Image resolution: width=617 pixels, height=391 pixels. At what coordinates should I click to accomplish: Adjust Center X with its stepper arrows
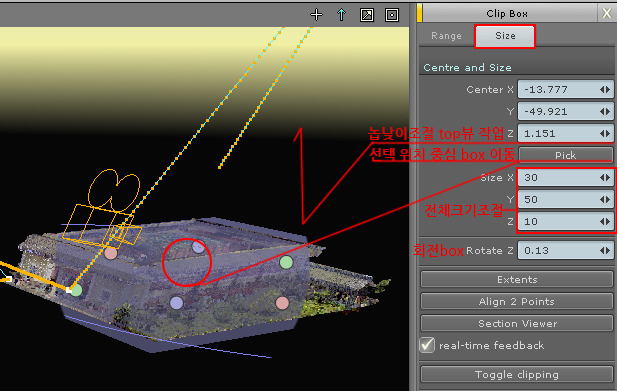[x=605, y=89]
